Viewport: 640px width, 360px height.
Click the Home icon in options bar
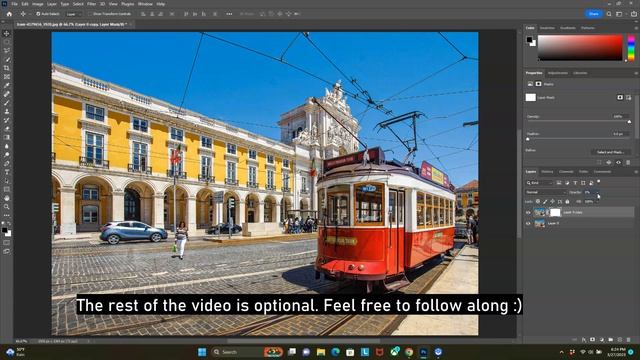coord(9,14)
